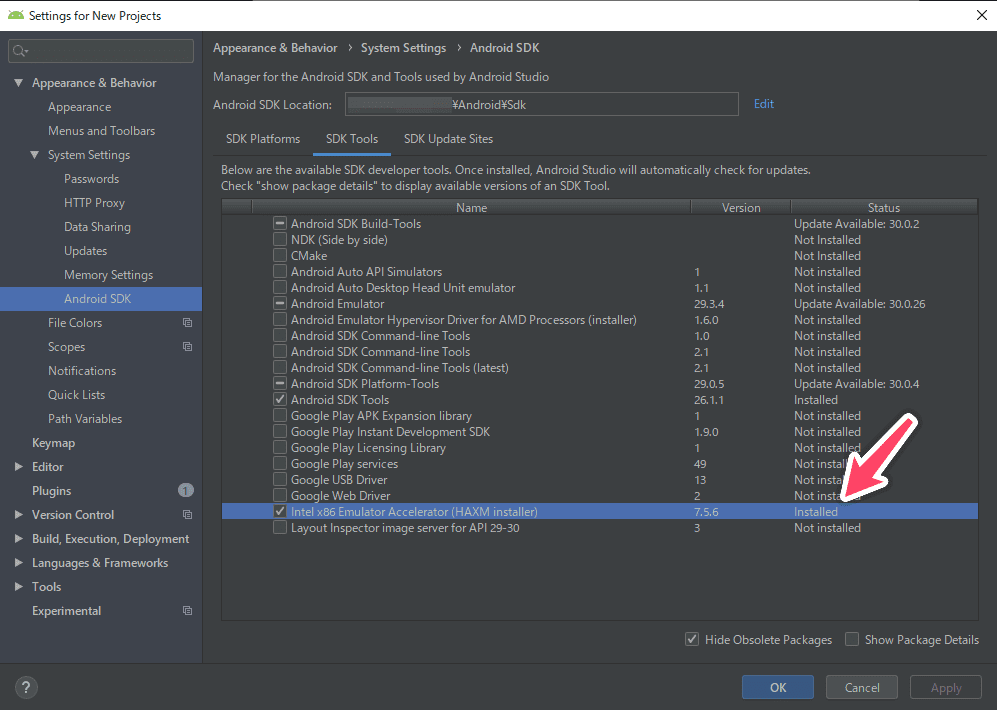Open the Updates settings page
997x710 pixels.
[x=85, y=250]
